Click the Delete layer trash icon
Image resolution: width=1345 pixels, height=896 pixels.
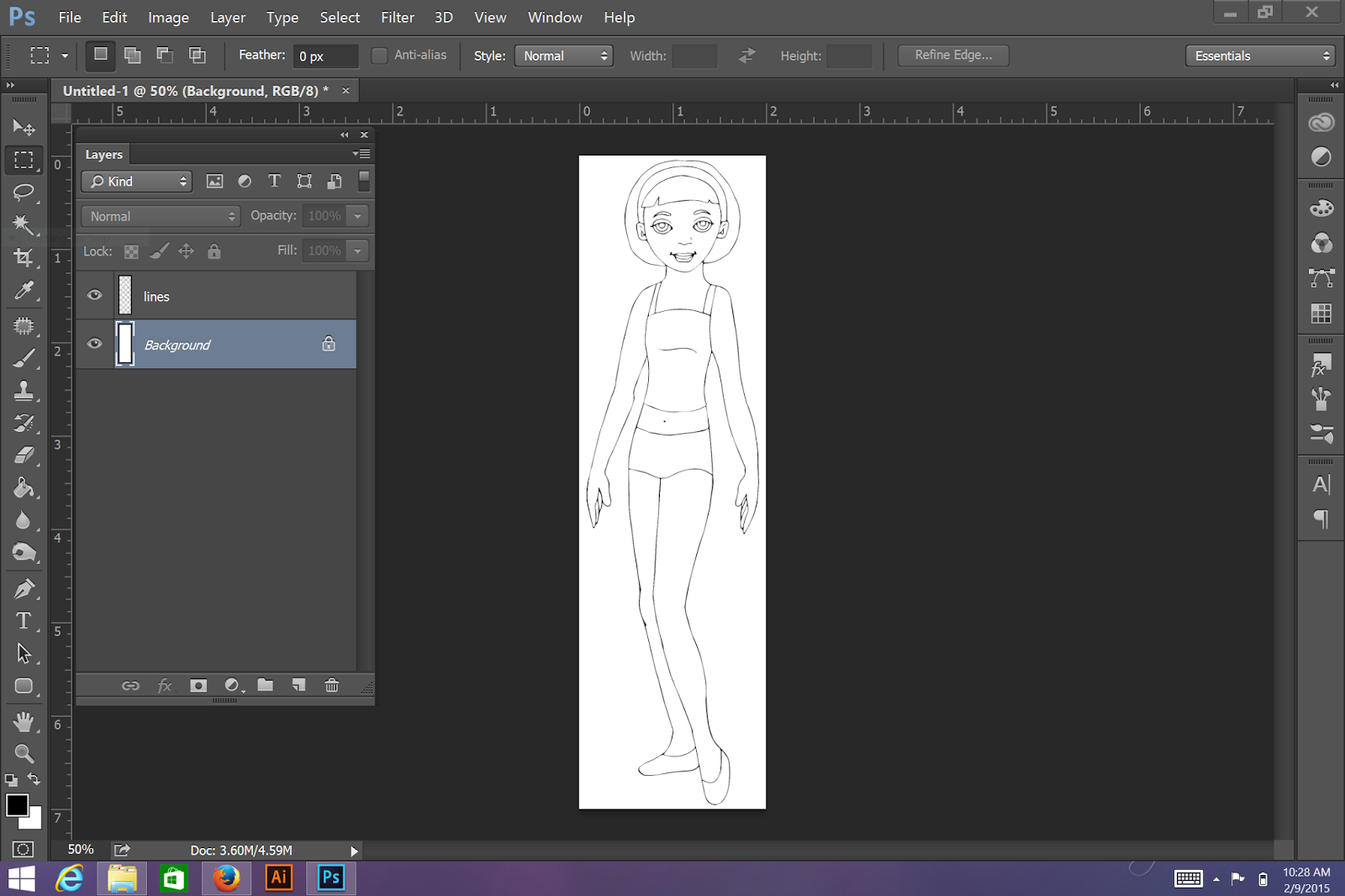point(332,686)
